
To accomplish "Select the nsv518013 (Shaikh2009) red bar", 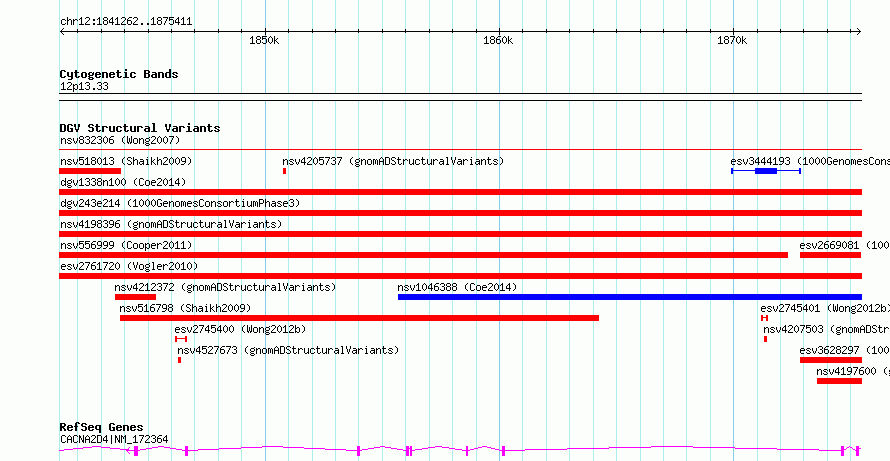I will tap(90, 171).
